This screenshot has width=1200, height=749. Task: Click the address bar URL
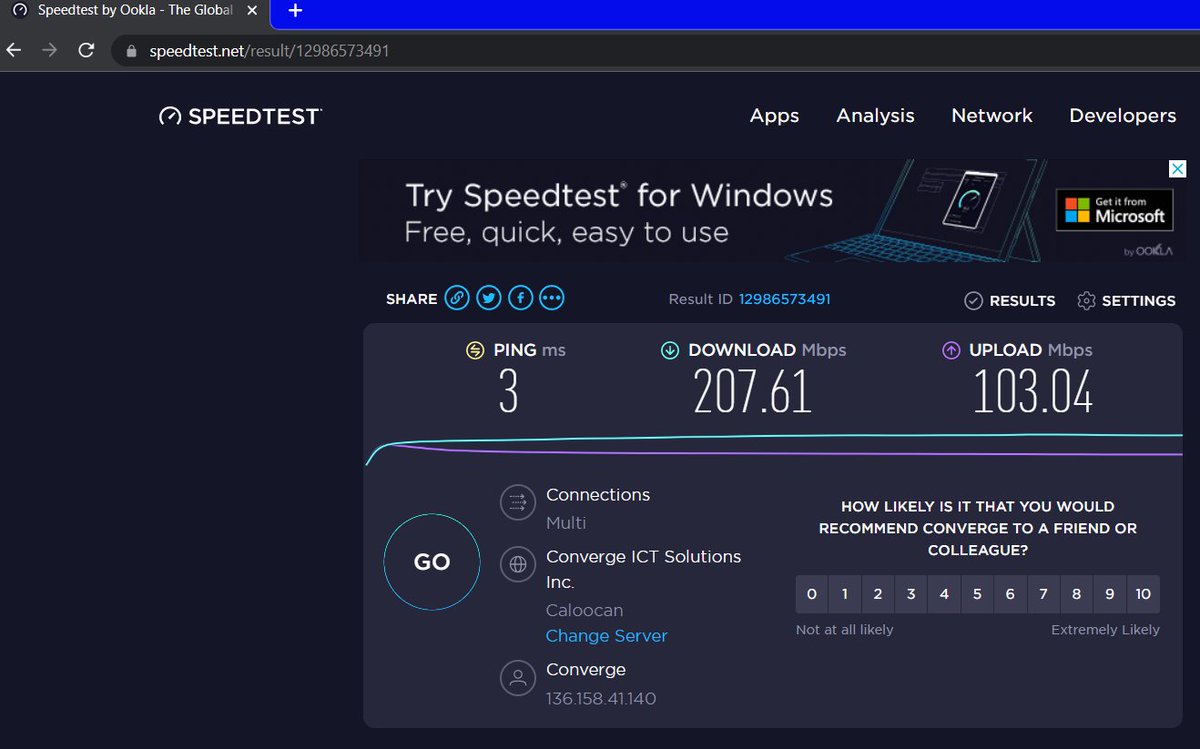269,51
